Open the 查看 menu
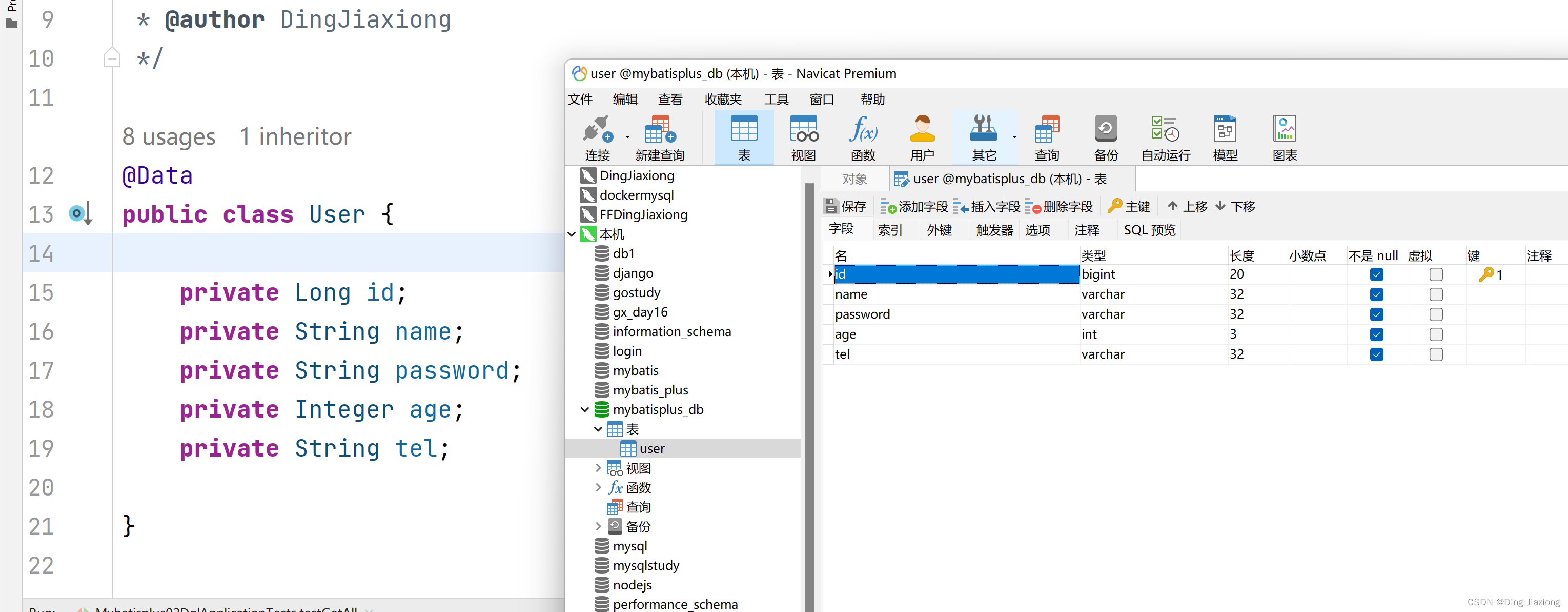Viewport: 1568px width, 612px height. [670, 99]
